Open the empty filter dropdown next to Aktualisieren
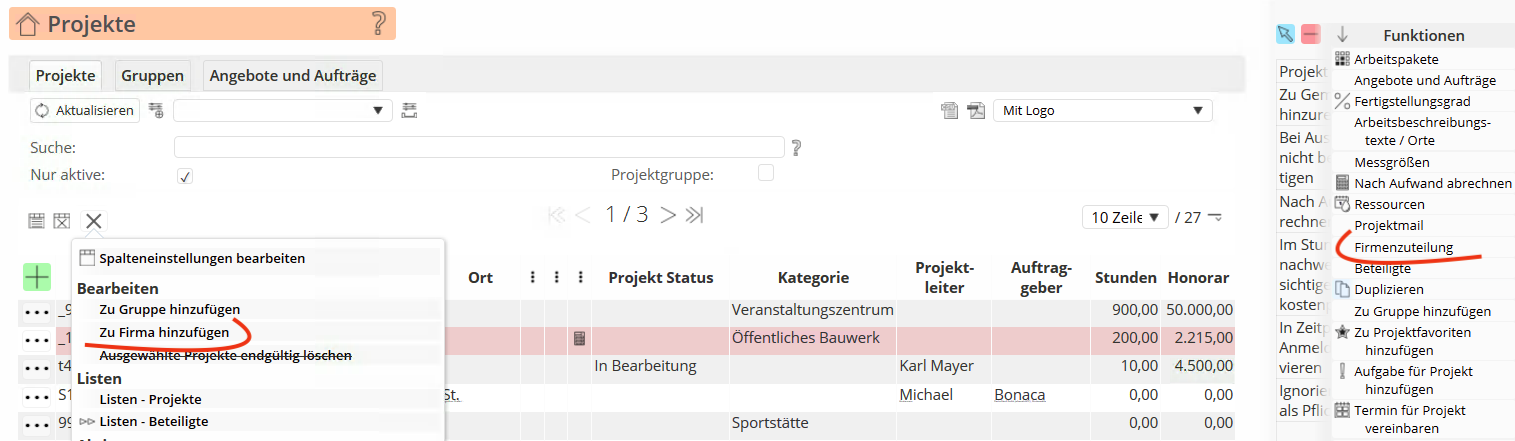 [281, 110]
